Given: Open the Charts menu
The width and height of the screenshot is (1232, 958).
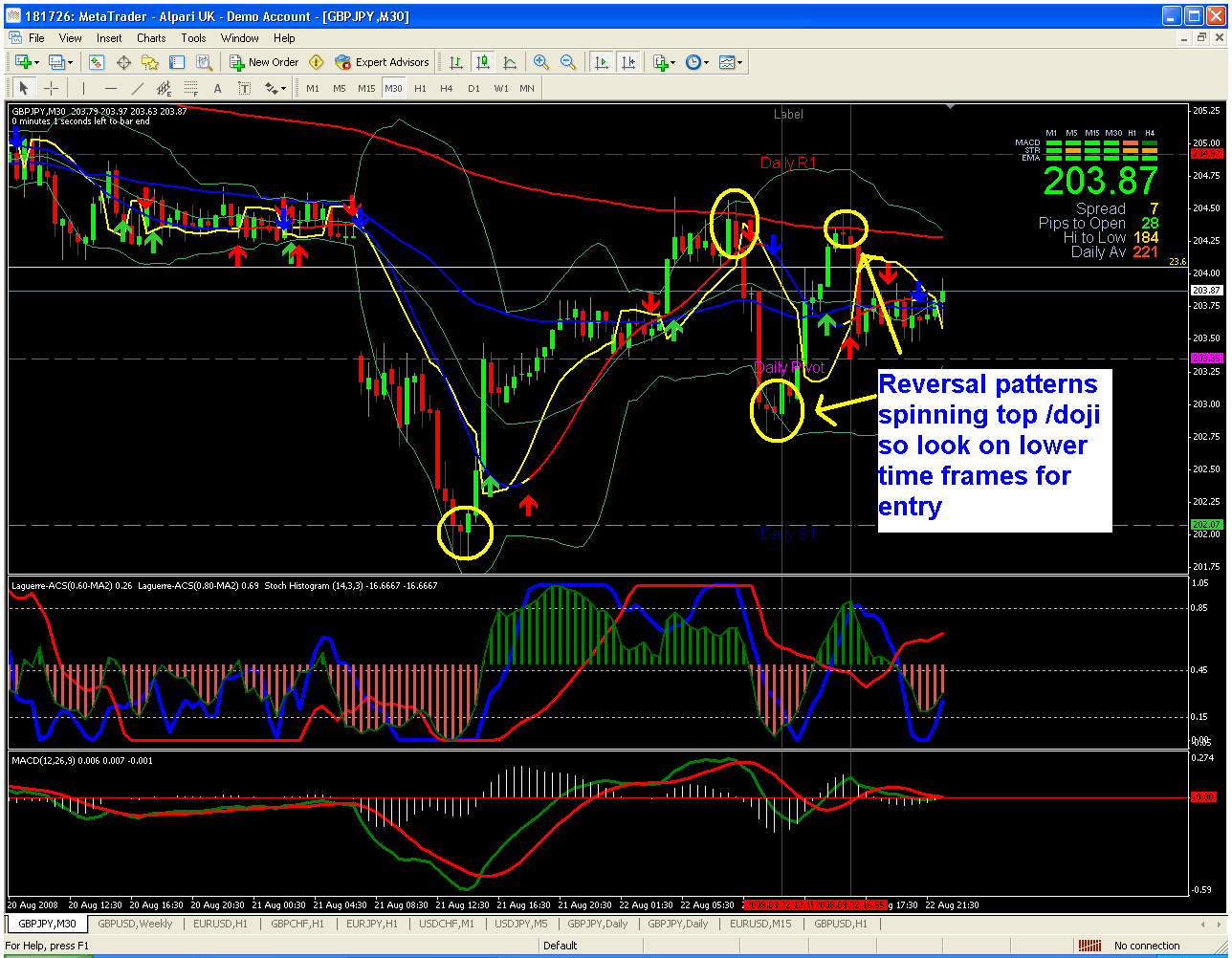Looking at the screenshot, I should (151, 38).
